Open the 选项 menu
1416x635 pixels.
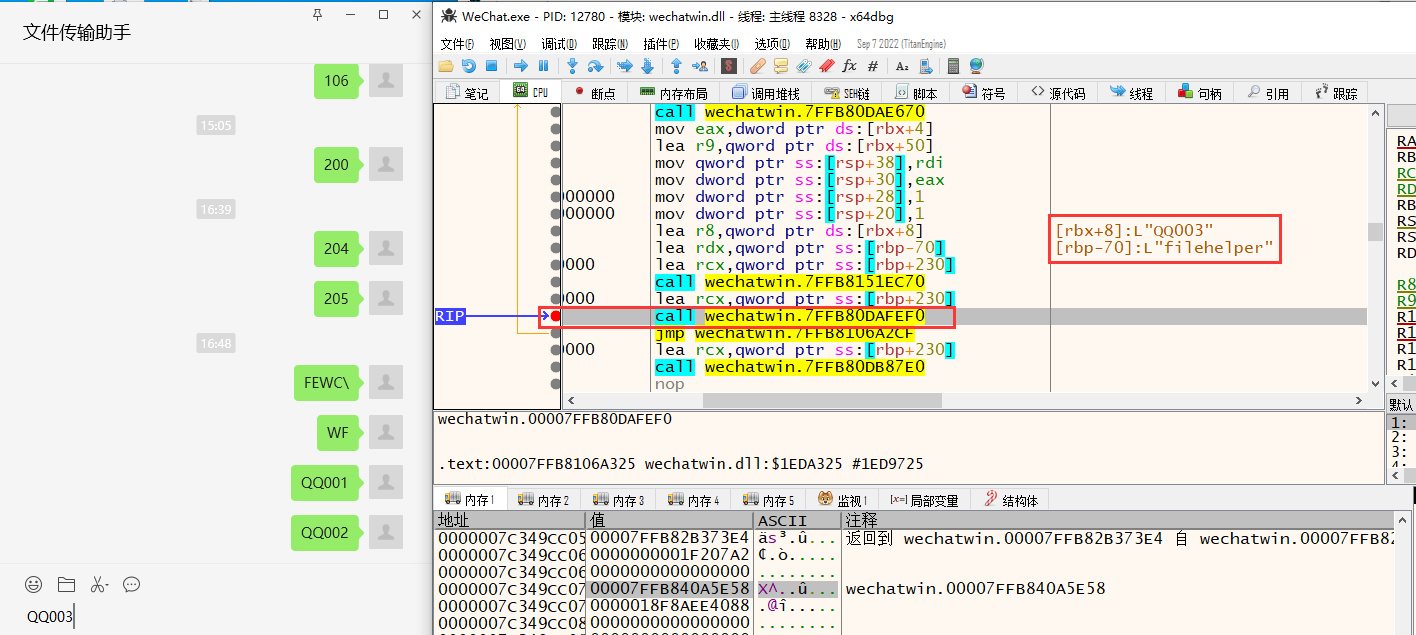[x=773, y=44]
